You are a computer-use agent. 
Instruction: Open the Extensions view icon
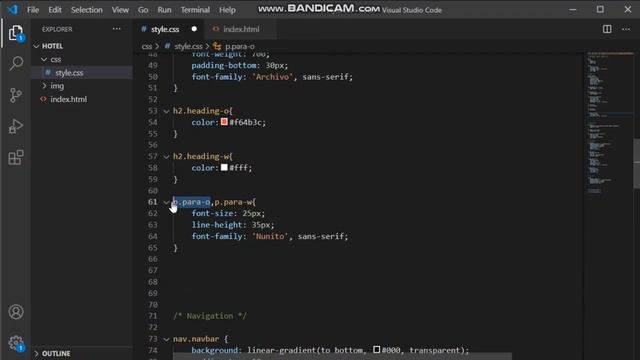(16, 158)
